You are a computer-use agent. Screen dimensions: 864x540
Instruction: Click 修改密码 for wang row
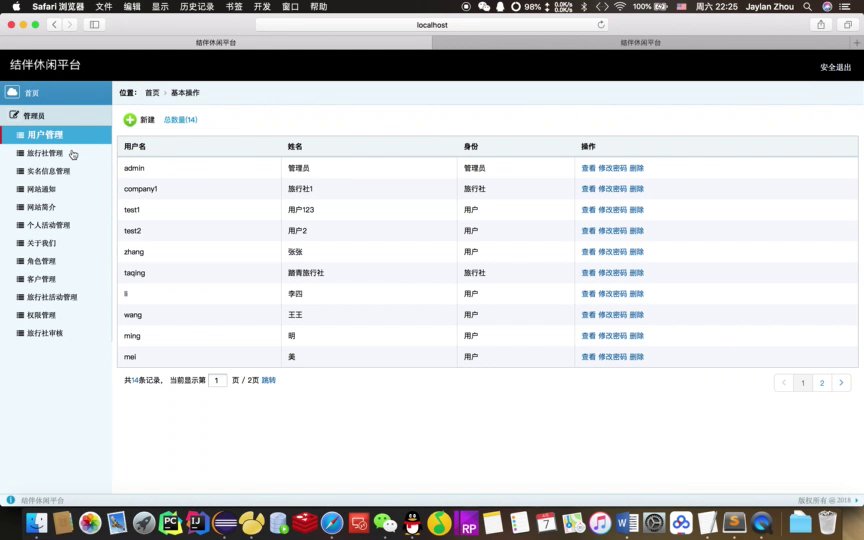pos(613,315)
